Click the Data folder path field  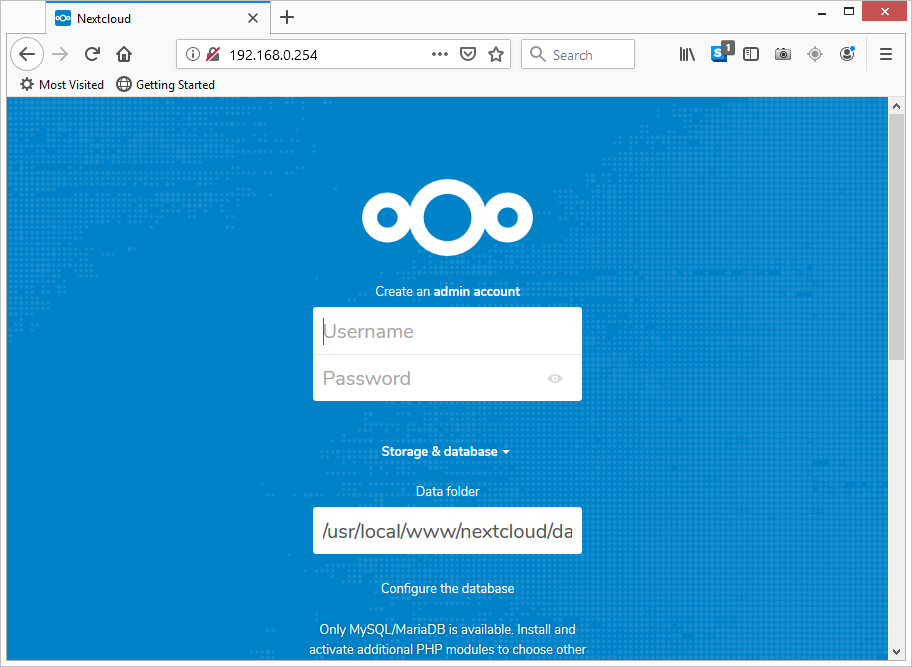coord(447,530)
